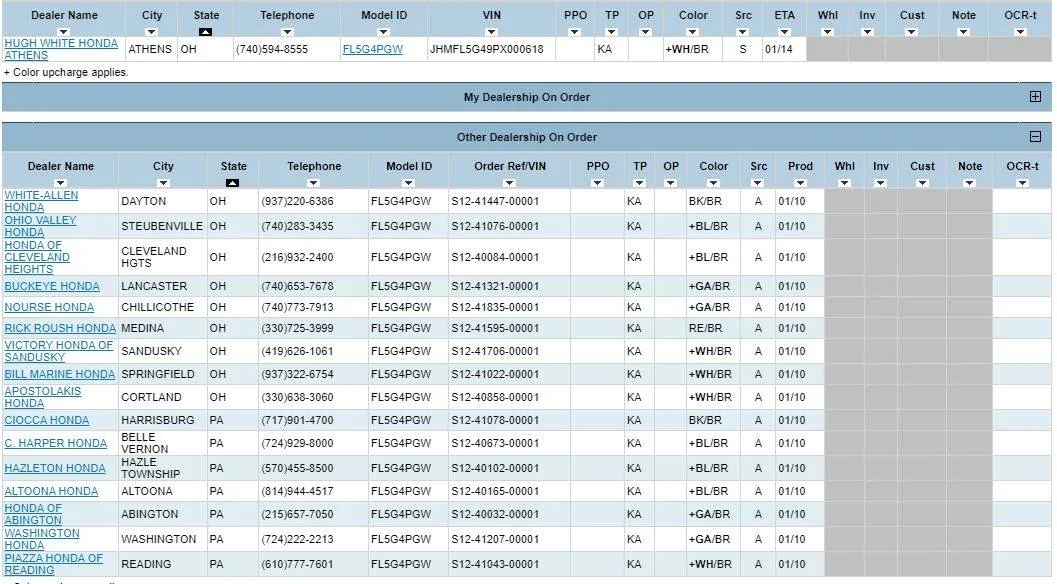
Task: Open Model ID filter dropdown in top table
Action: pyautogui.click(x=383, y=32)
